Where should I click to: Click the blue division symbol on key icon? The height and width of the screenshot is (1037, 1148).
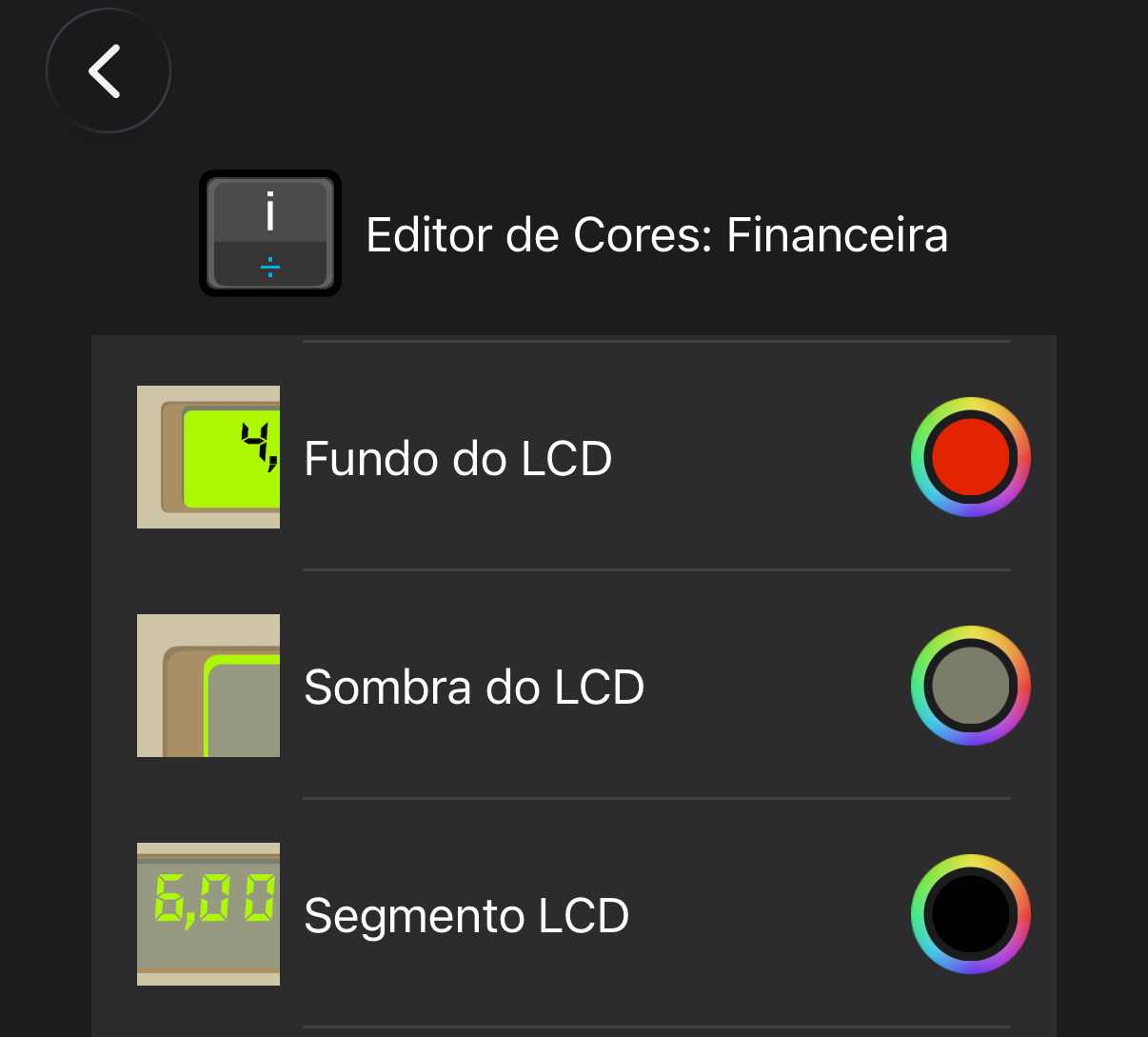[x=270, y=268]
